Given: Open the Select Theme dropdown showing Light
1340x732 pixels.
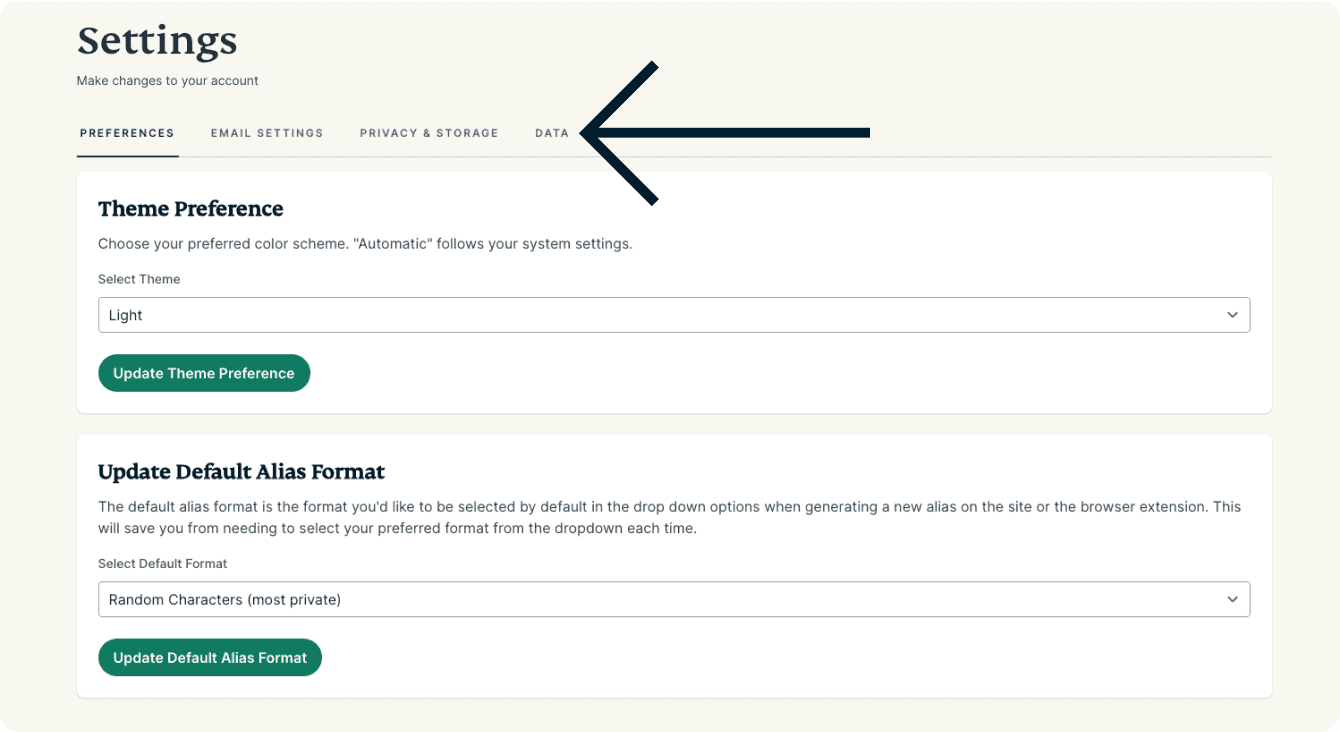Looking at the screenshot, I should [673, 315].
